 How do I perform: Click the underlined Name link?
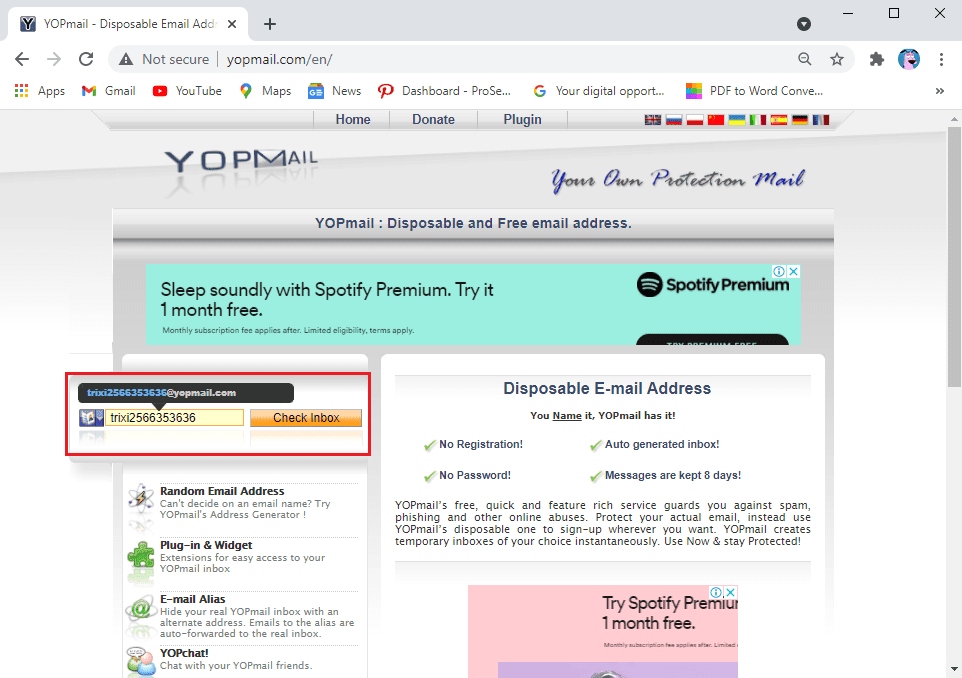pos(567,415)
